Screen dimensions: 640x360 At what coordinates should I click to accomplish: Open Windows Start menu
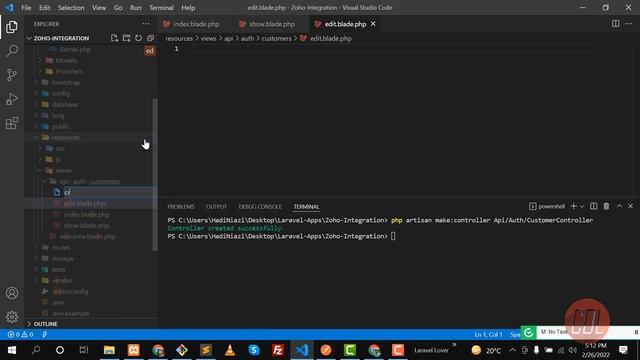coord(12,350)
